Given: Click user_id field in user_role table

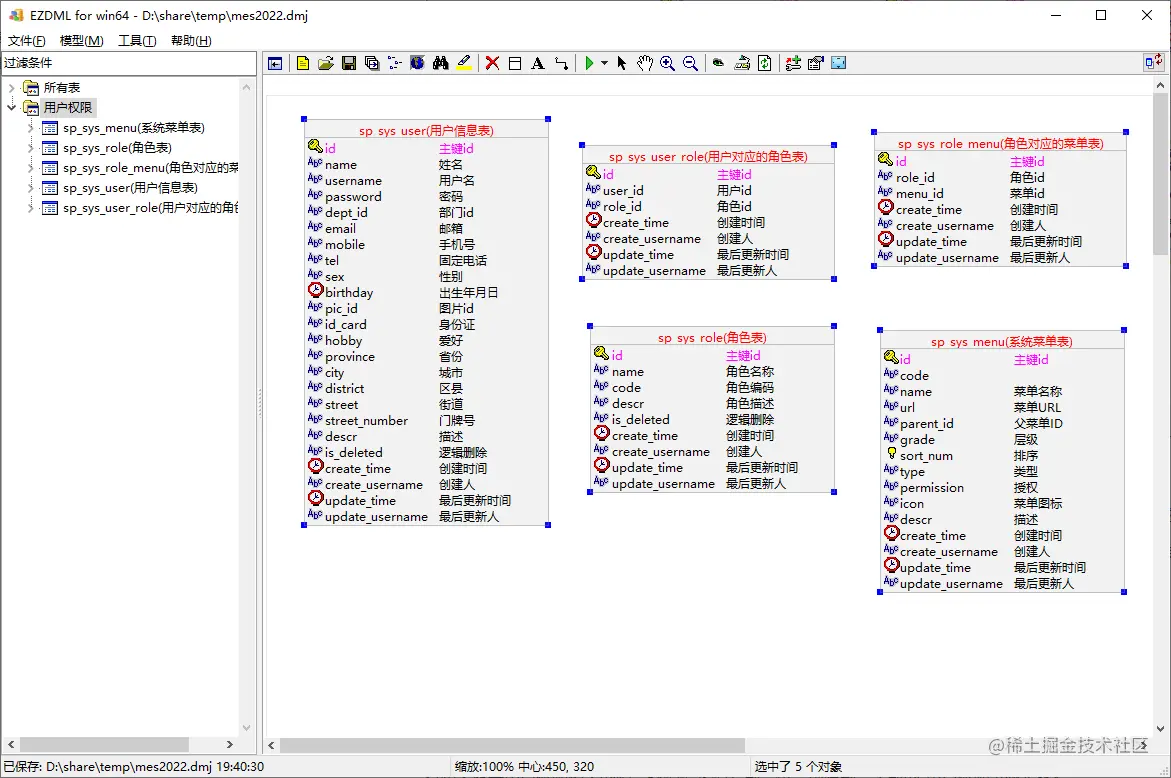Looking at the screenshot, I should 623,190.
